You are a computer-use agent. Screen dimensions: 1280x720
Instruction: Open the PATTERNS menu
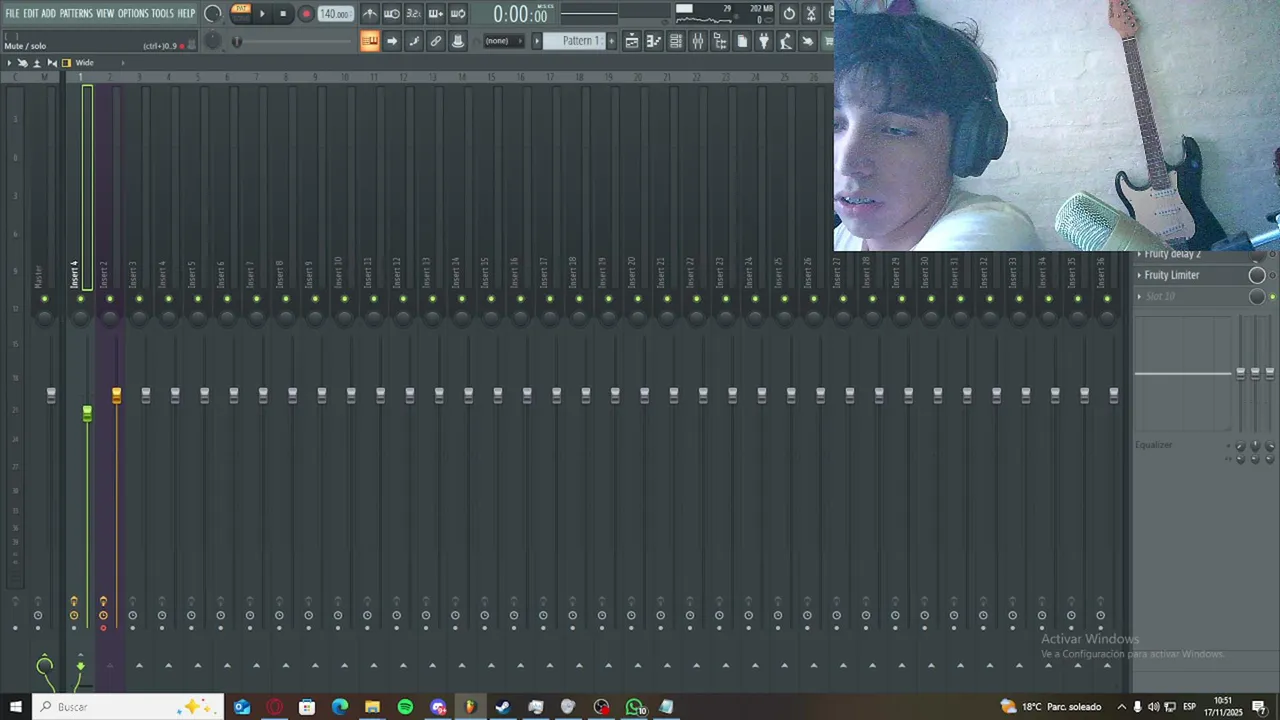coord(76,14)
